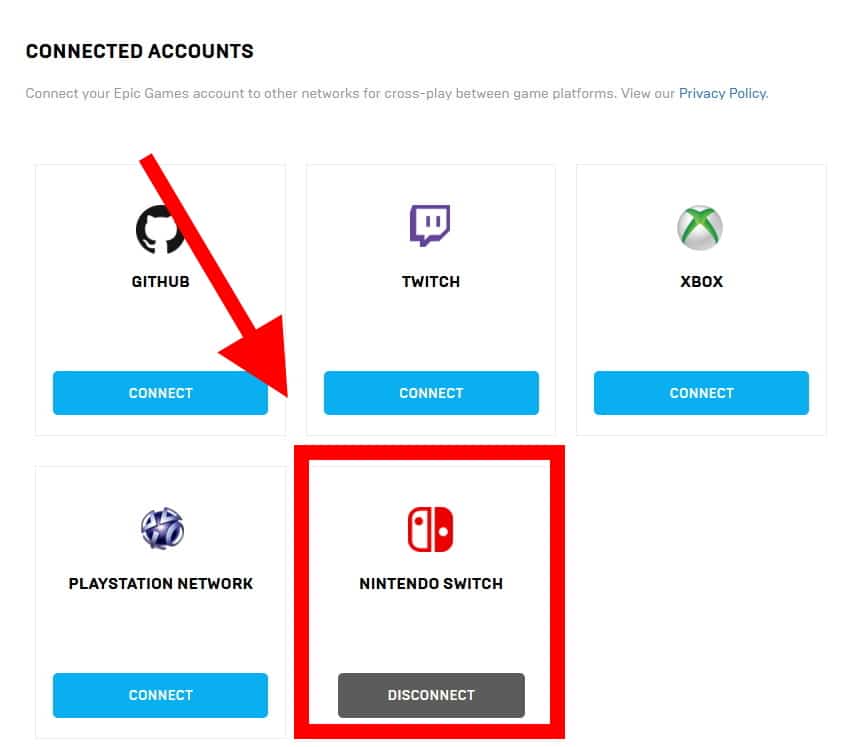Link Xbox using its Connect button
The image size is (862, 747).
[701, 393]
